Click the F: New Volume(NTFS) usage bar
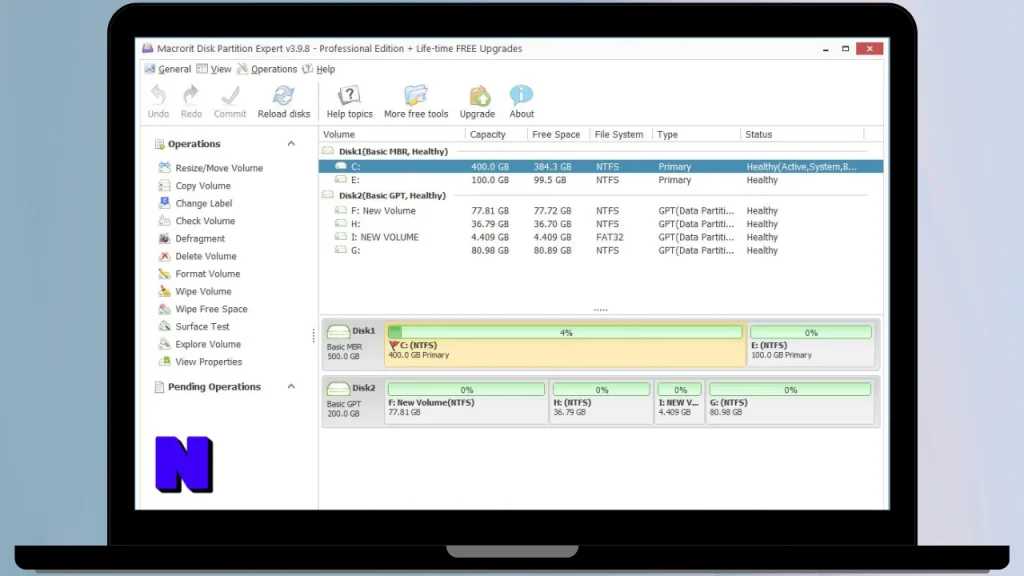 click(466, 389)
